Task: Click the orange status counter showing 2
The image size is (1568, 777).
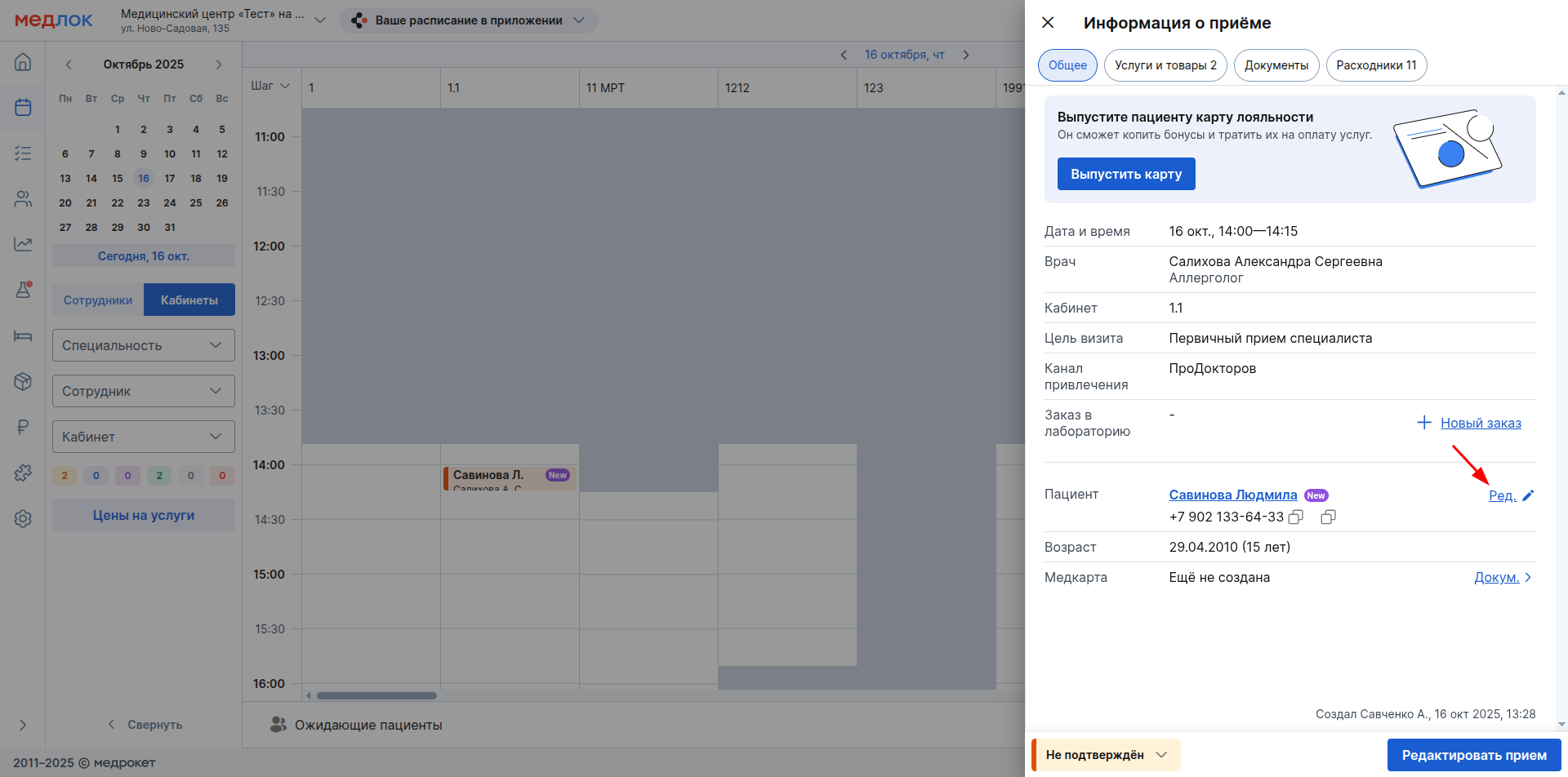Action: (x=65, y=476)
